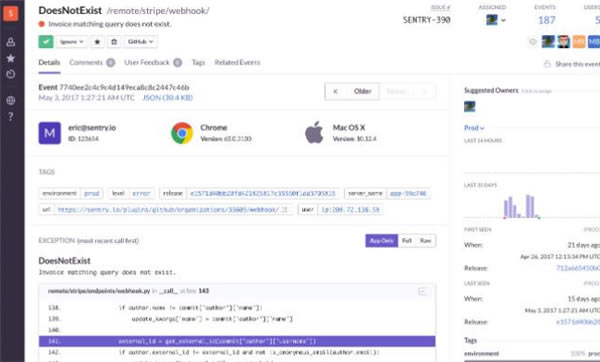Select the Full stack trace view
The width and height of the screenshot is (600, 362).
[407, 241]
